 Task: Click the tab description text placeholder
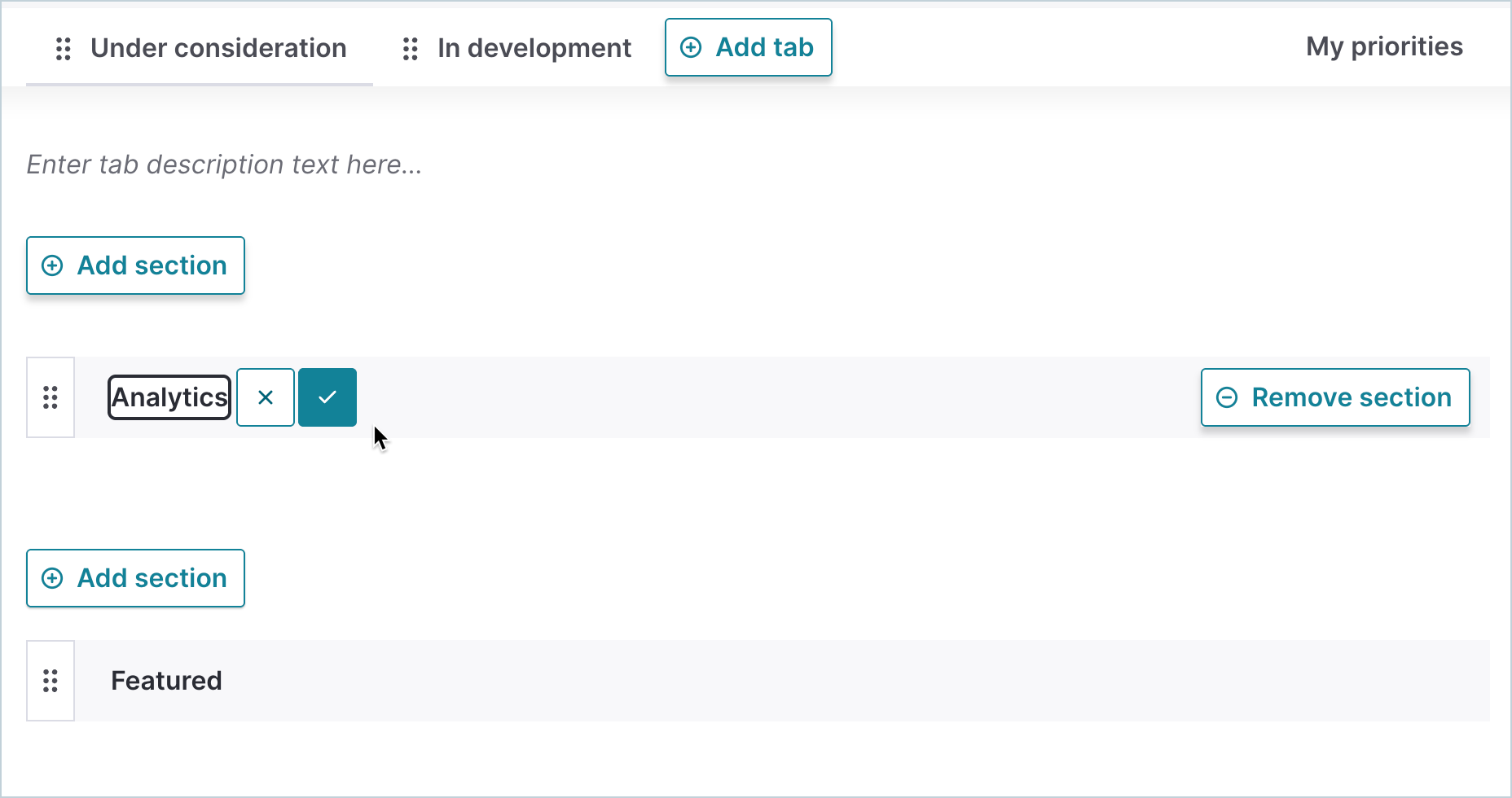(x=225, y=164)
